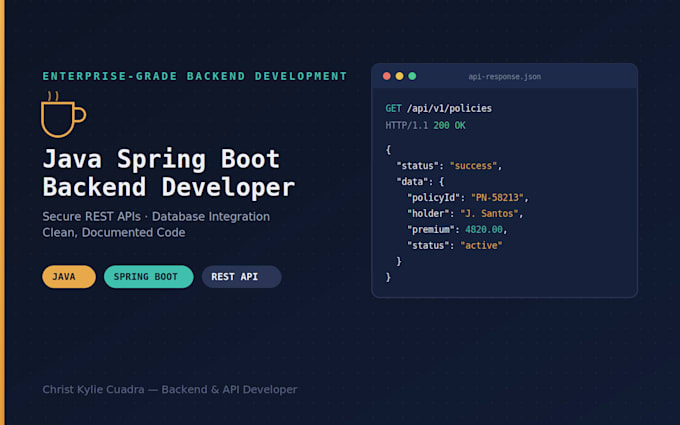Screen dimensions: 680x425
Task: Click the premium value 4820.00
Action: tap(484, 229)
